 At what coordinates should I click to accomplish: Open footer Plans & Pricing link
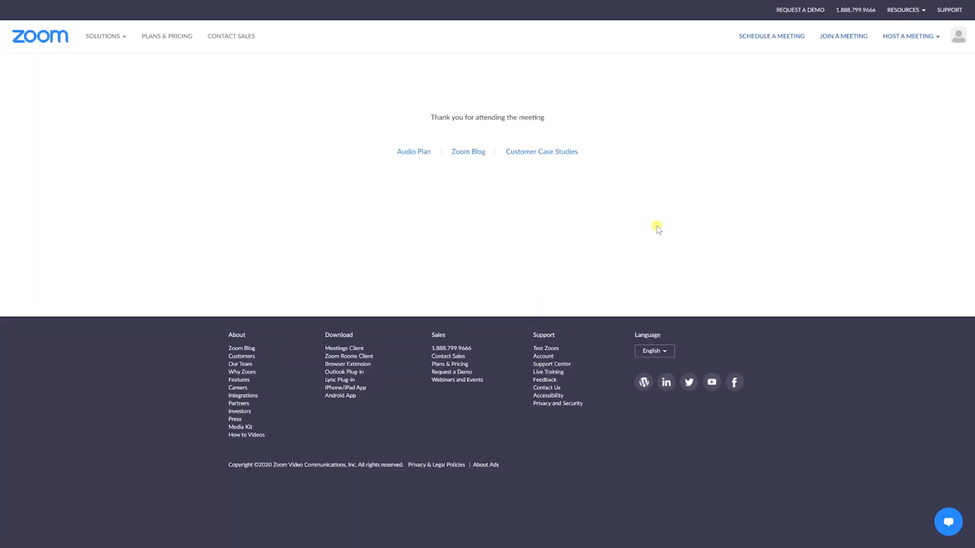[x=450, y=364]
